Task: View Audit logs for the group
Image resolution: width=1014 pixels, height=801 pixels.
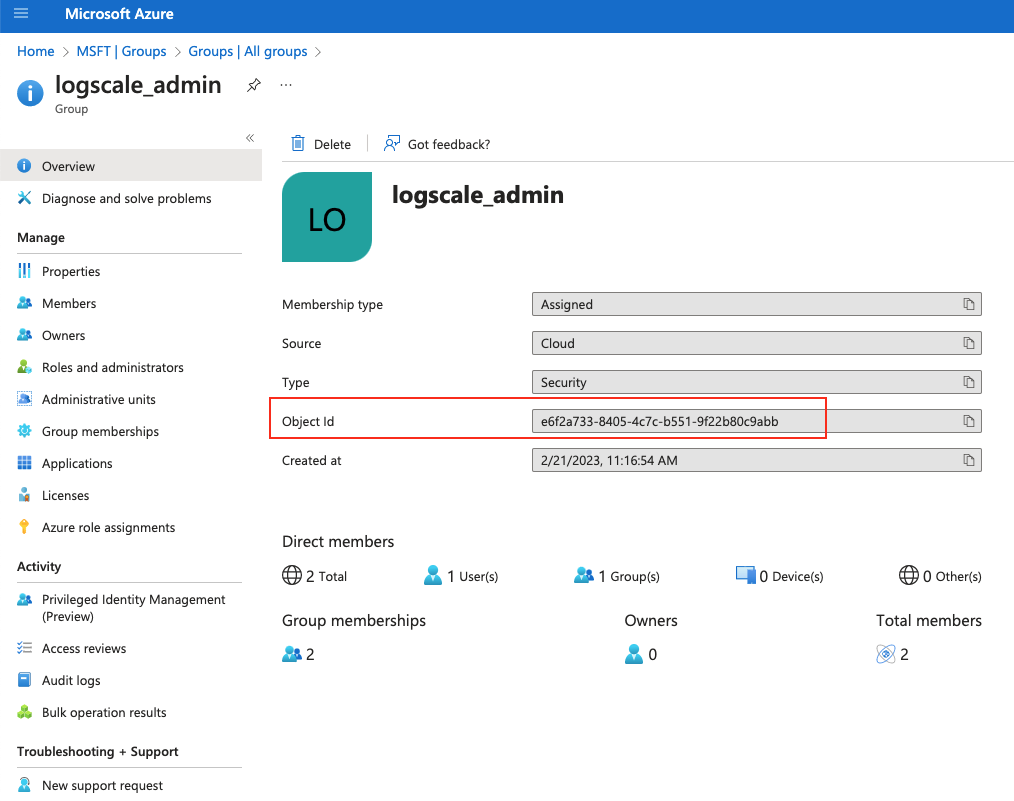Action: click(69, 680)
